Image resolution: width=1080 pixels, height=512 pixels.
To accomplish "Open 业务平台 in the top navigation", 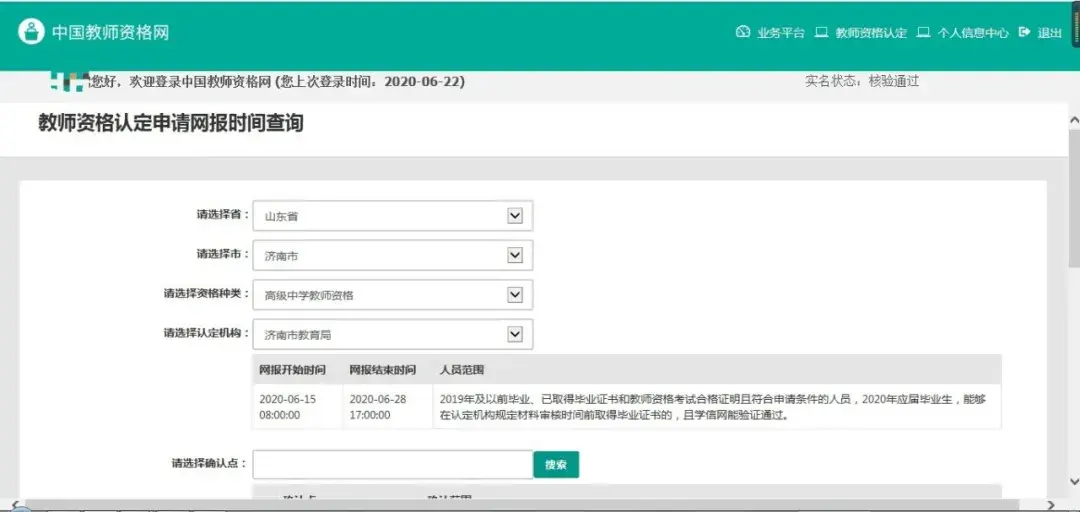I will [780, 32].
